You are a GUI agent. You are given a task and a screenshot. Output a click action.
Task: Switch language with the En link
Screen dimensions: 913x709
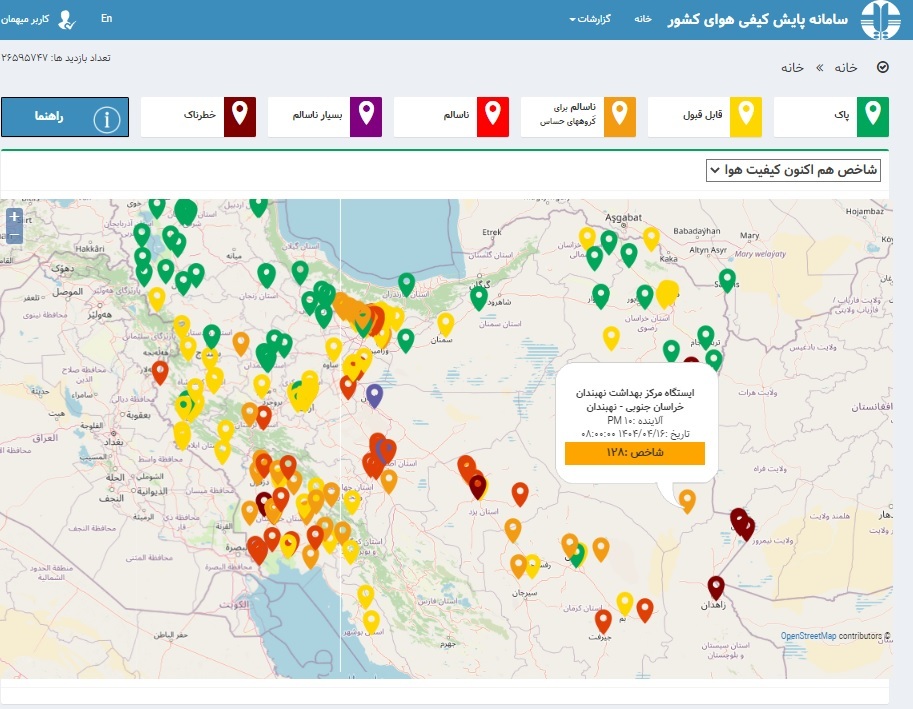click(107, 19)
